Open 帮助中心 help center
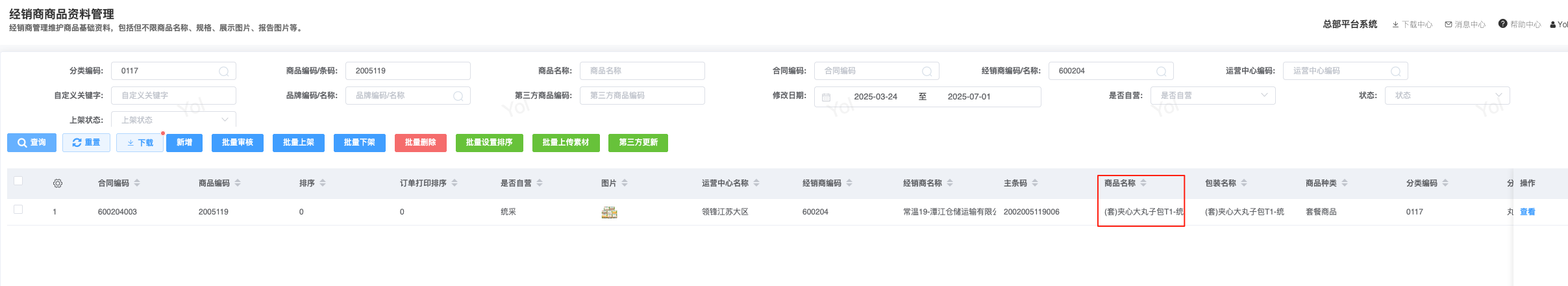This screenshot has width=1568, height=286. tap(1519, 25)
